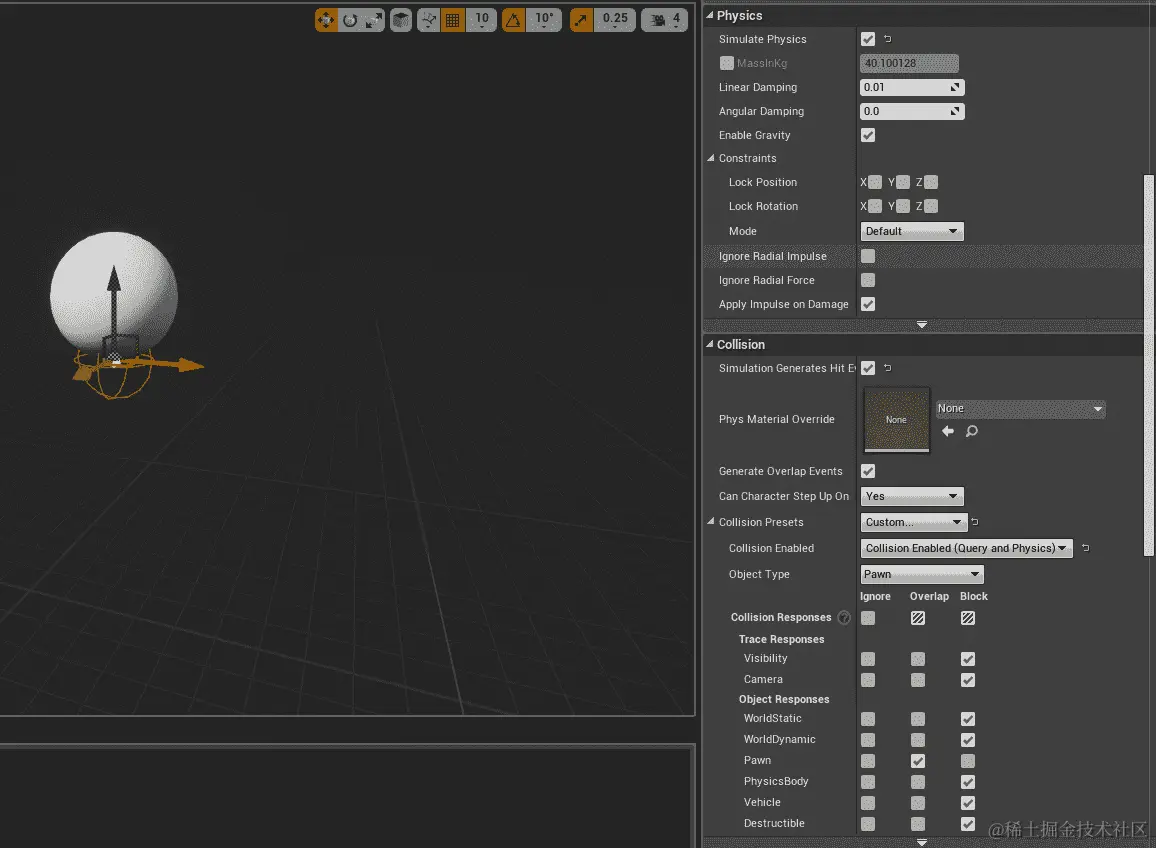
Task: Toggle scale snapping arrow icon
Action: pyautogui.click(x=581, y=20)
